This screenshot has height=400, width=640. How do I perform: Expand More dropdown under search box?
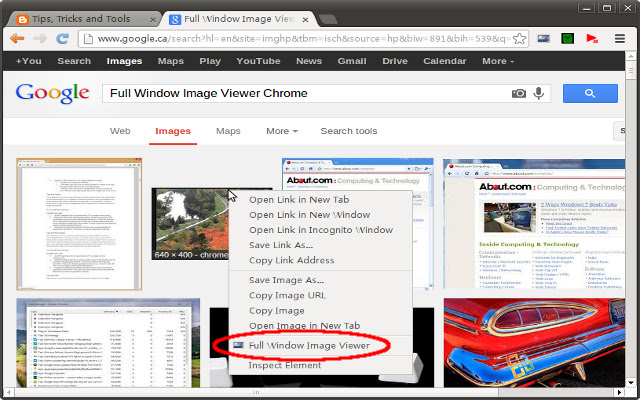click(x=282, y=131)
